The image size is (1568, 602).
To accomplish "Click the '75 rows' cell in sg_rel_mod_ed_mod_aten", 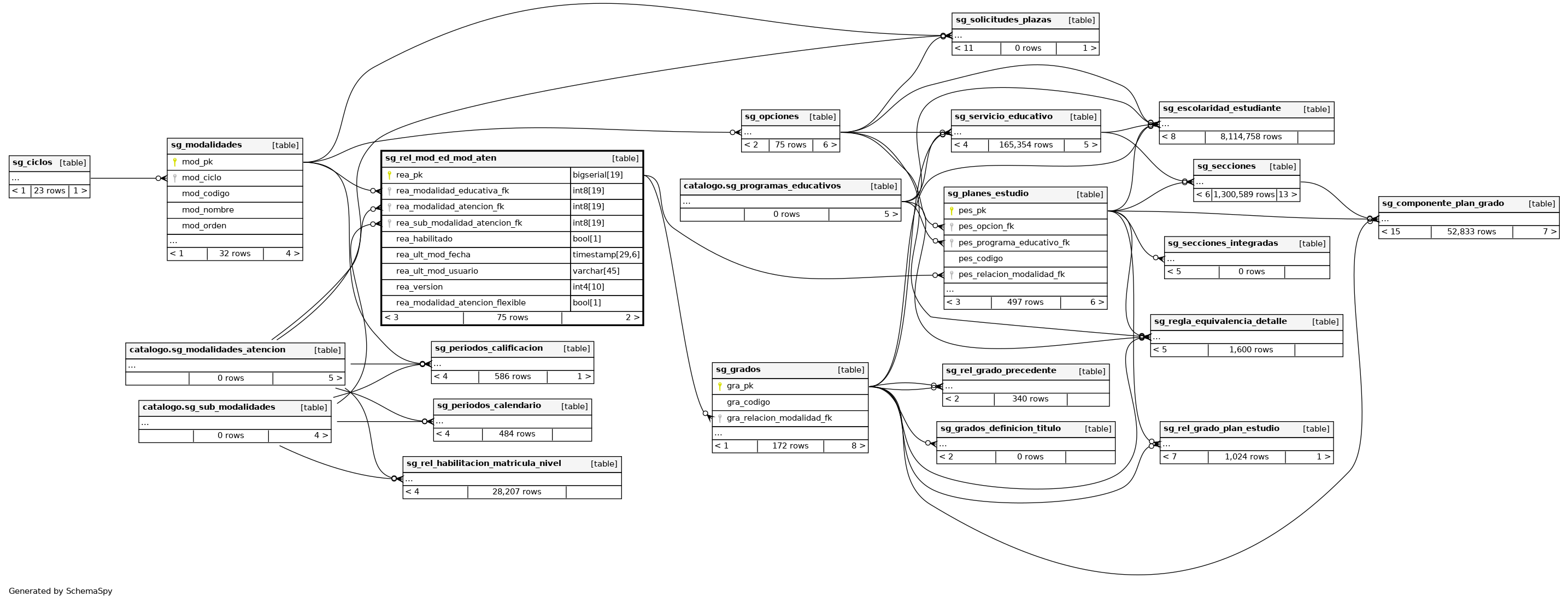I will 512,317.
